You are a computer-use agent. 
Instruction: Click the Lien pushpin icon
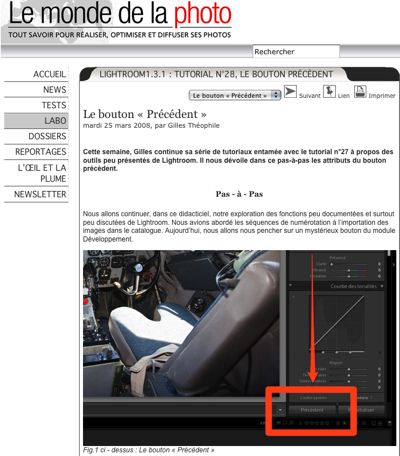point(329,92)
